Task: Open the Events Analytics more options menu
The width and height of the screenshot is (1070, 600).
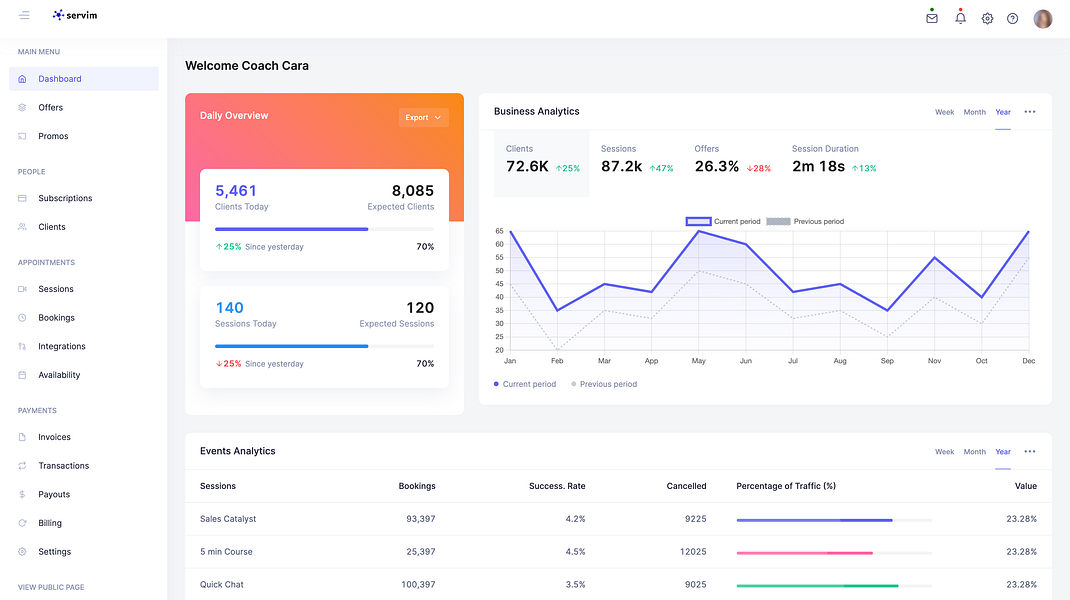Action: tap(1030, 451)
